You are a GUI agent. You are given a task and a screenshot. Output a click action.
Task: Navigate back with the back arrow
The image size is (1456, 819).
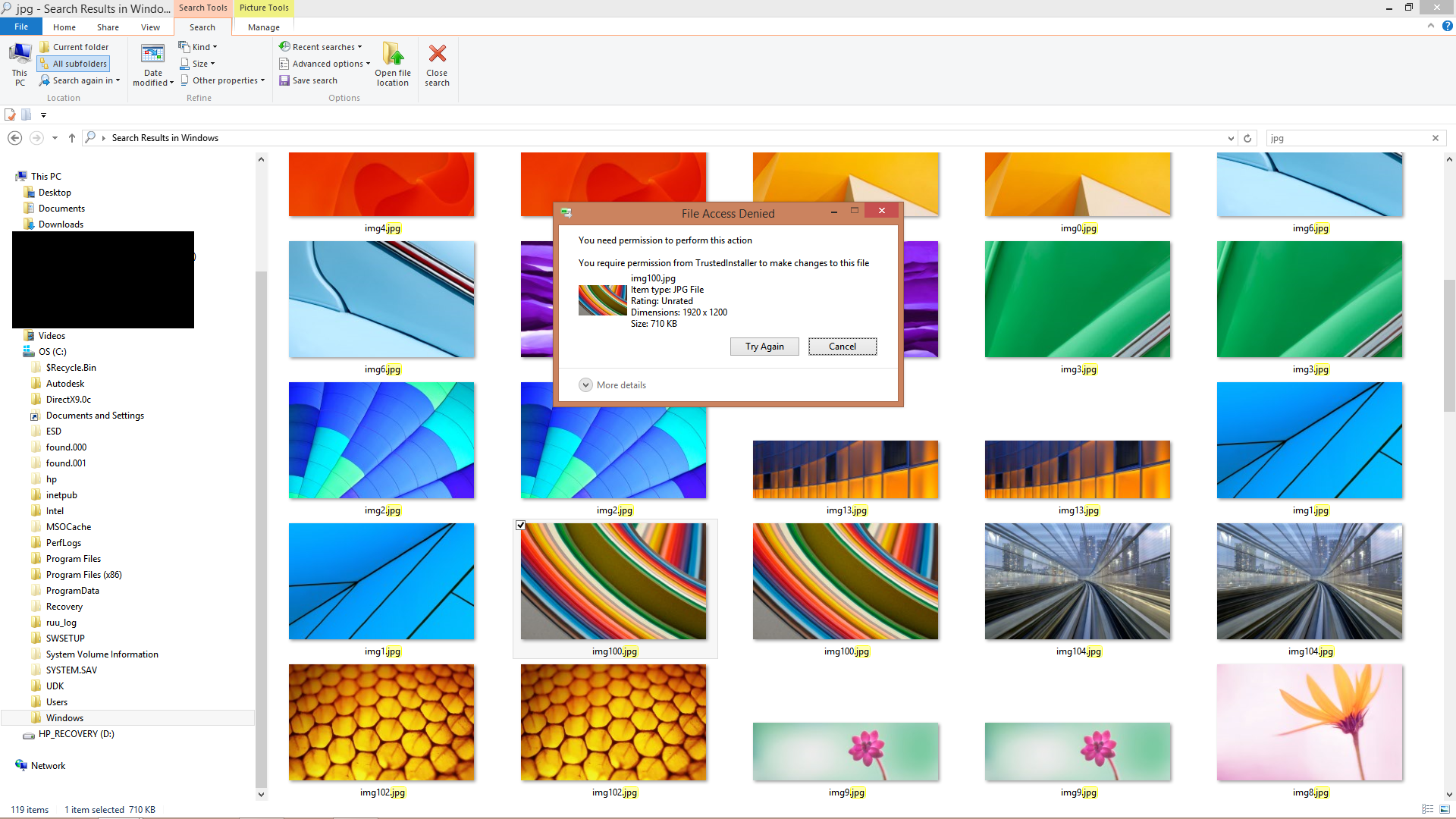(x=14, y=138)
